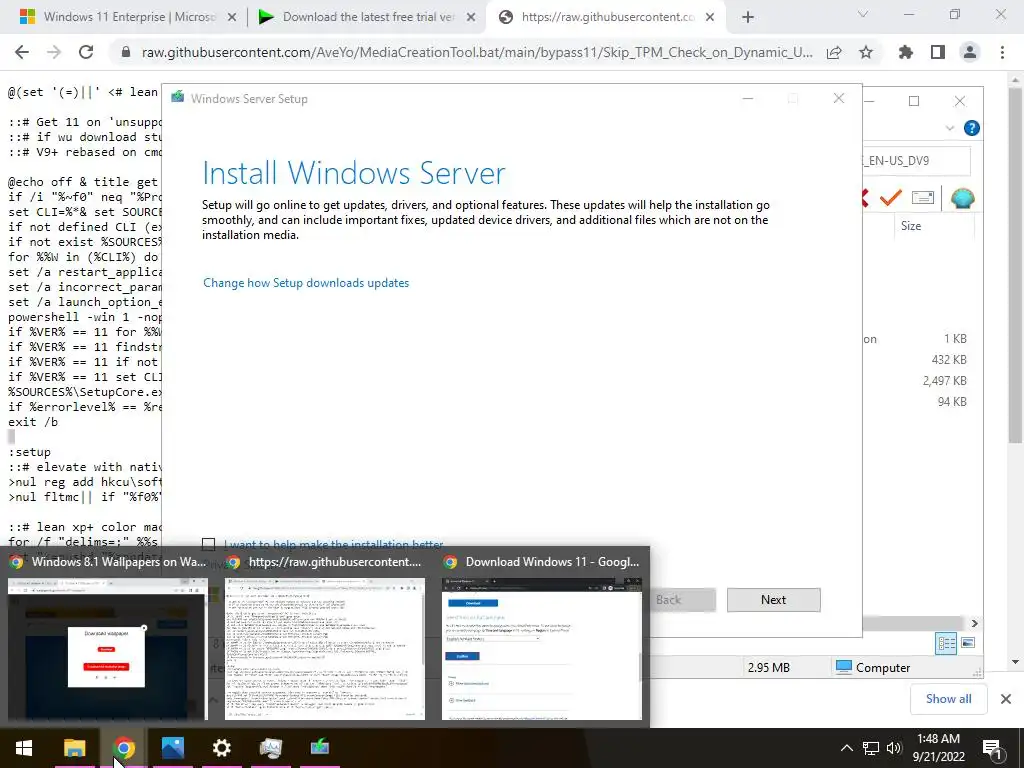Image resolution: width=1024 pixels, height=768 pixels.
Task: Open File Explorer from taskbar
Action: [x=74, y=748]
